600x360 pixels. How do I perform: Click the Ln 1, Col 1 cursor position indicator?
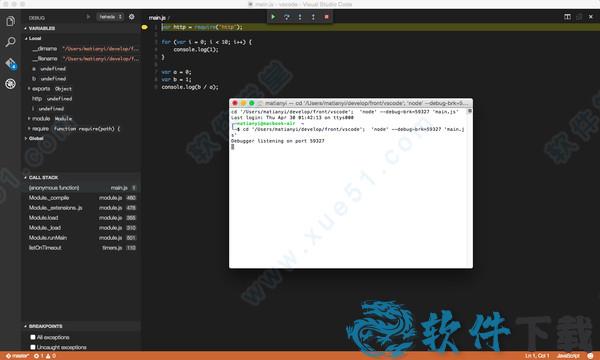pyautogui.click(x=537, y=356)
